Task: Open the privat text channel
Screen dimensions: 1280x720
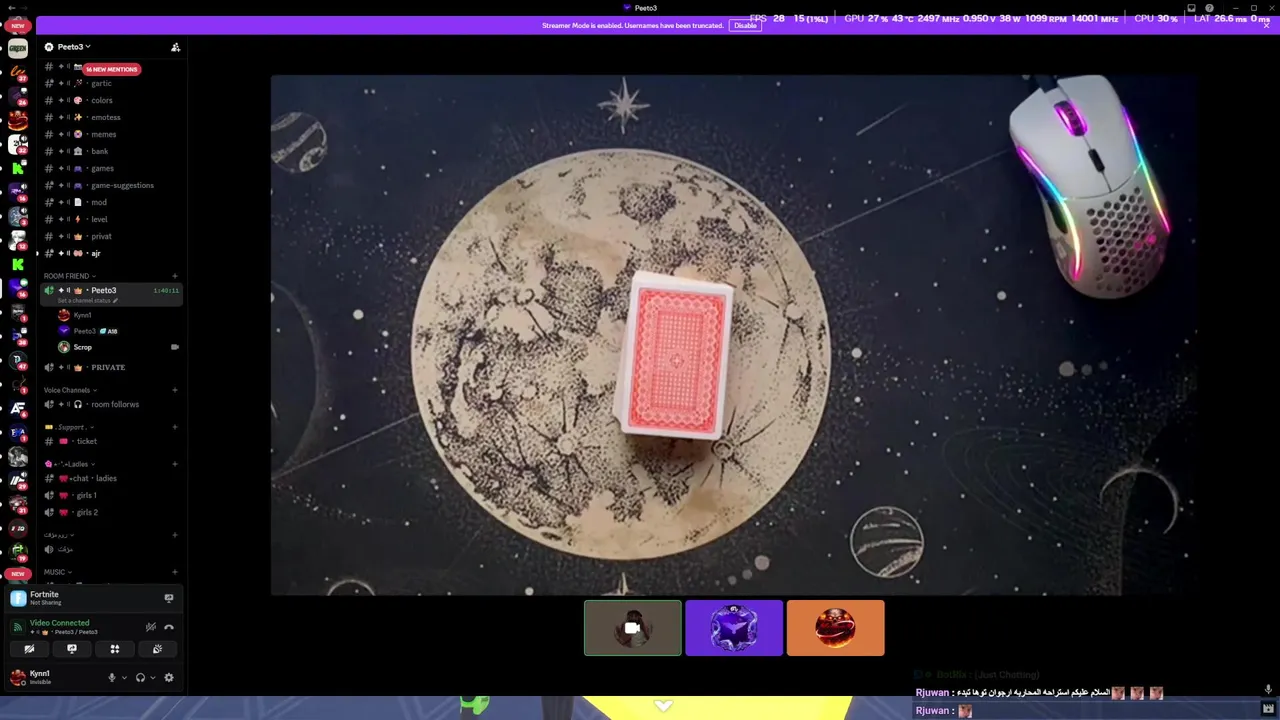Action: pyautogui.click(x=110, y=236)
